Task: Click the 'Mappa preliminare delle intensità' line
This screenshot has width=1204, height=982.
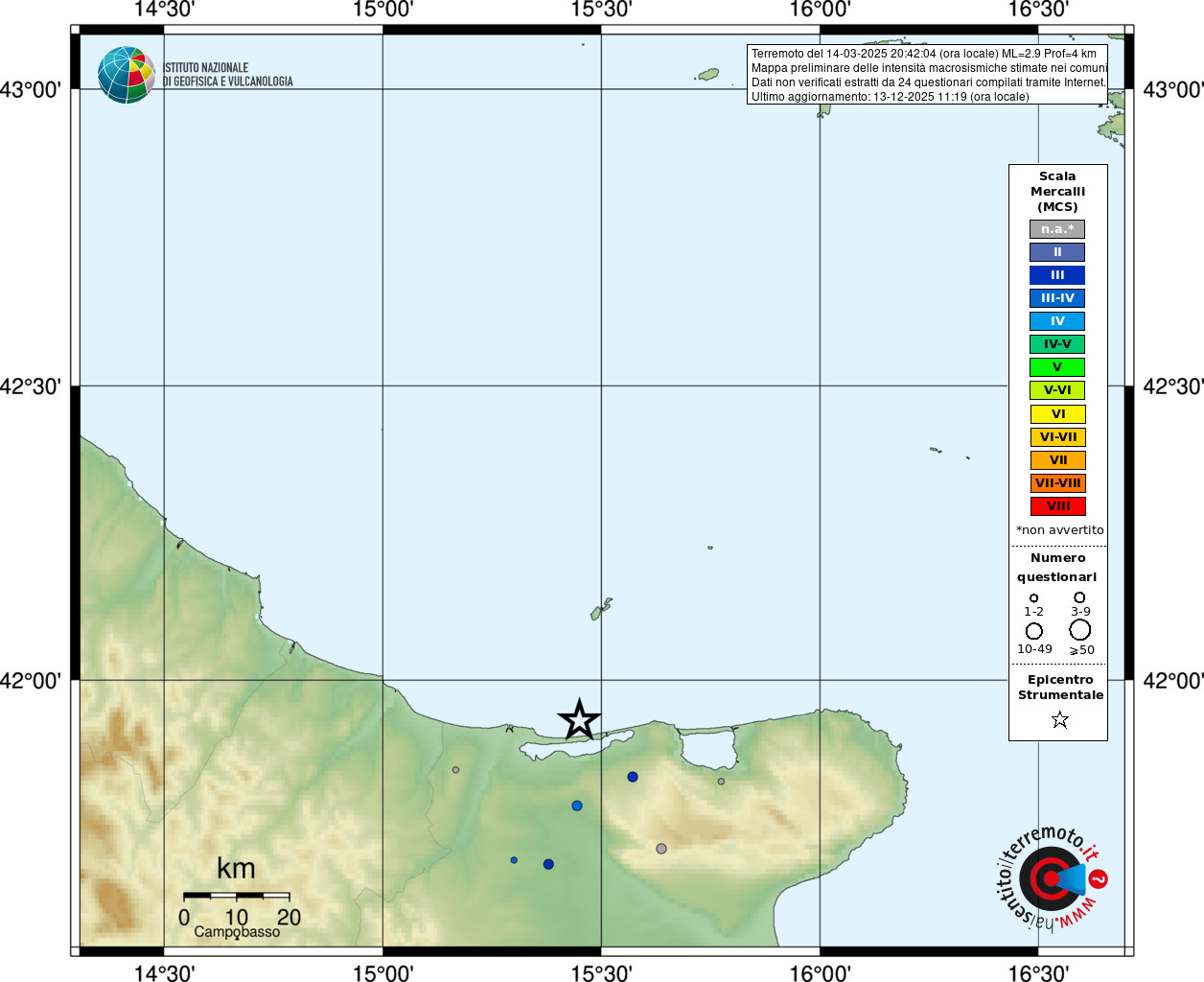Action: 929,68
